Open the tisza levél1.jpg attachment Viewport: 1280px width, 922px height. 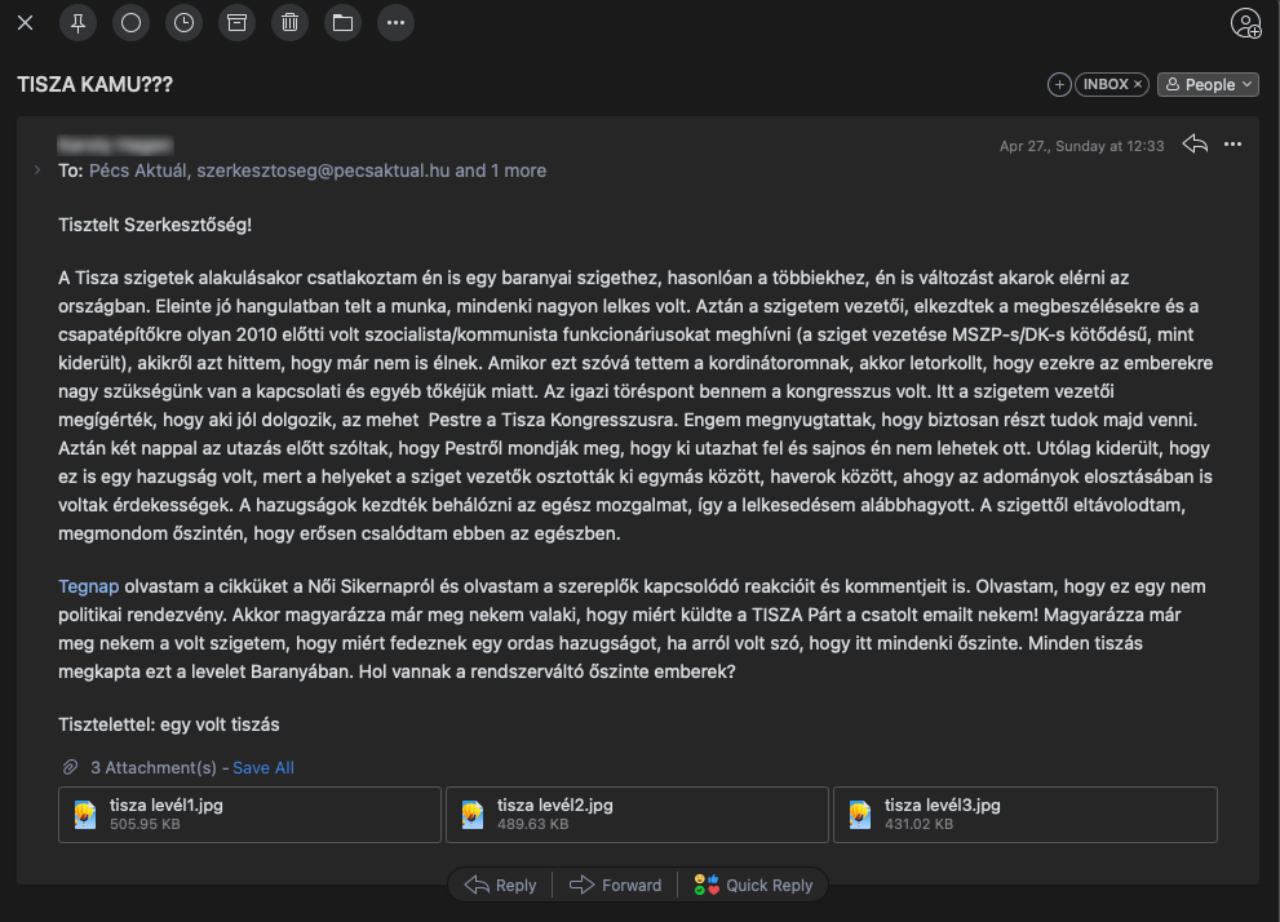(249, 814)
